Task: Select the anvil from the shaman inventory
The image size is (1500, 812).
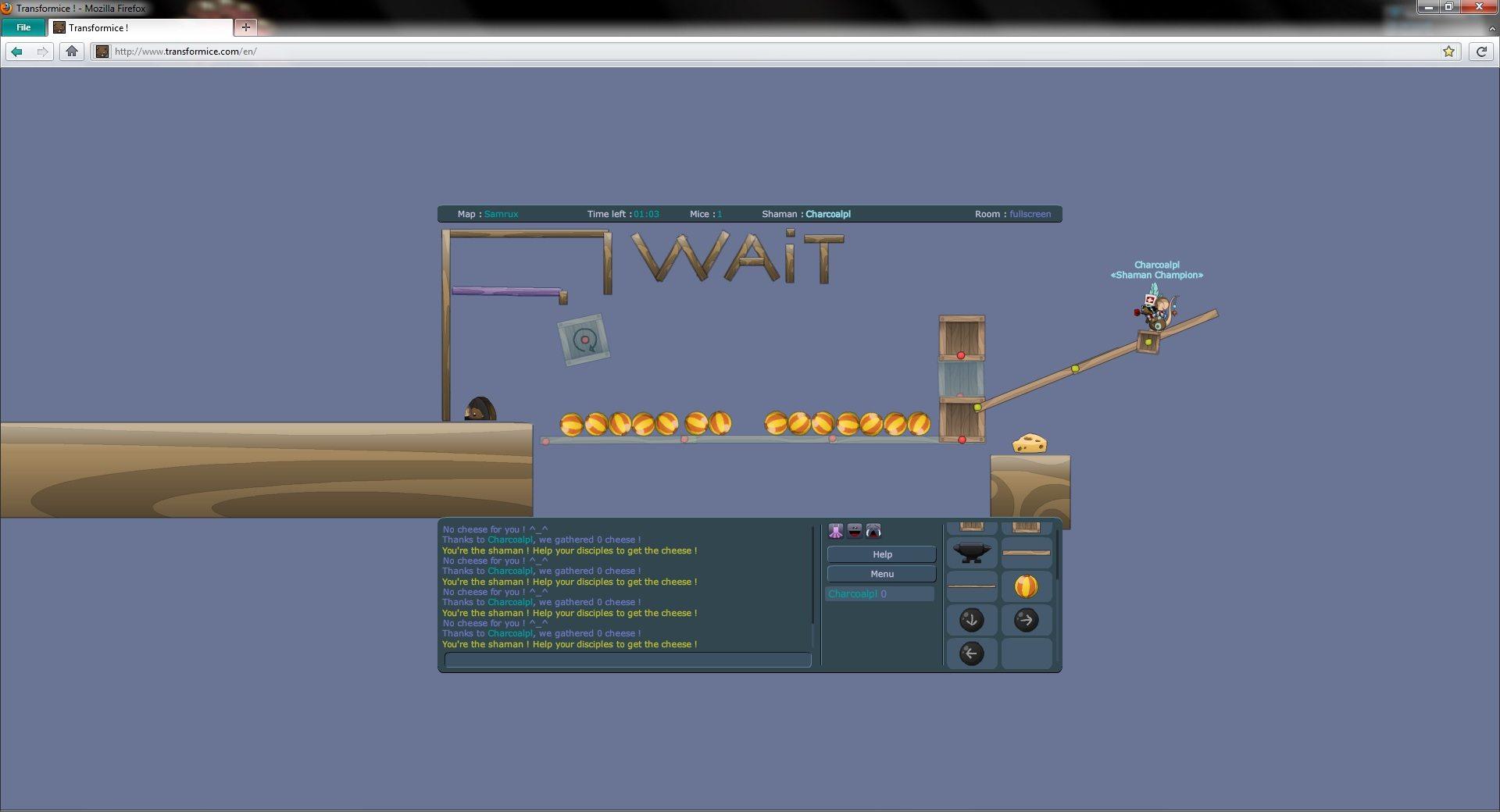Action: [970, 553]
